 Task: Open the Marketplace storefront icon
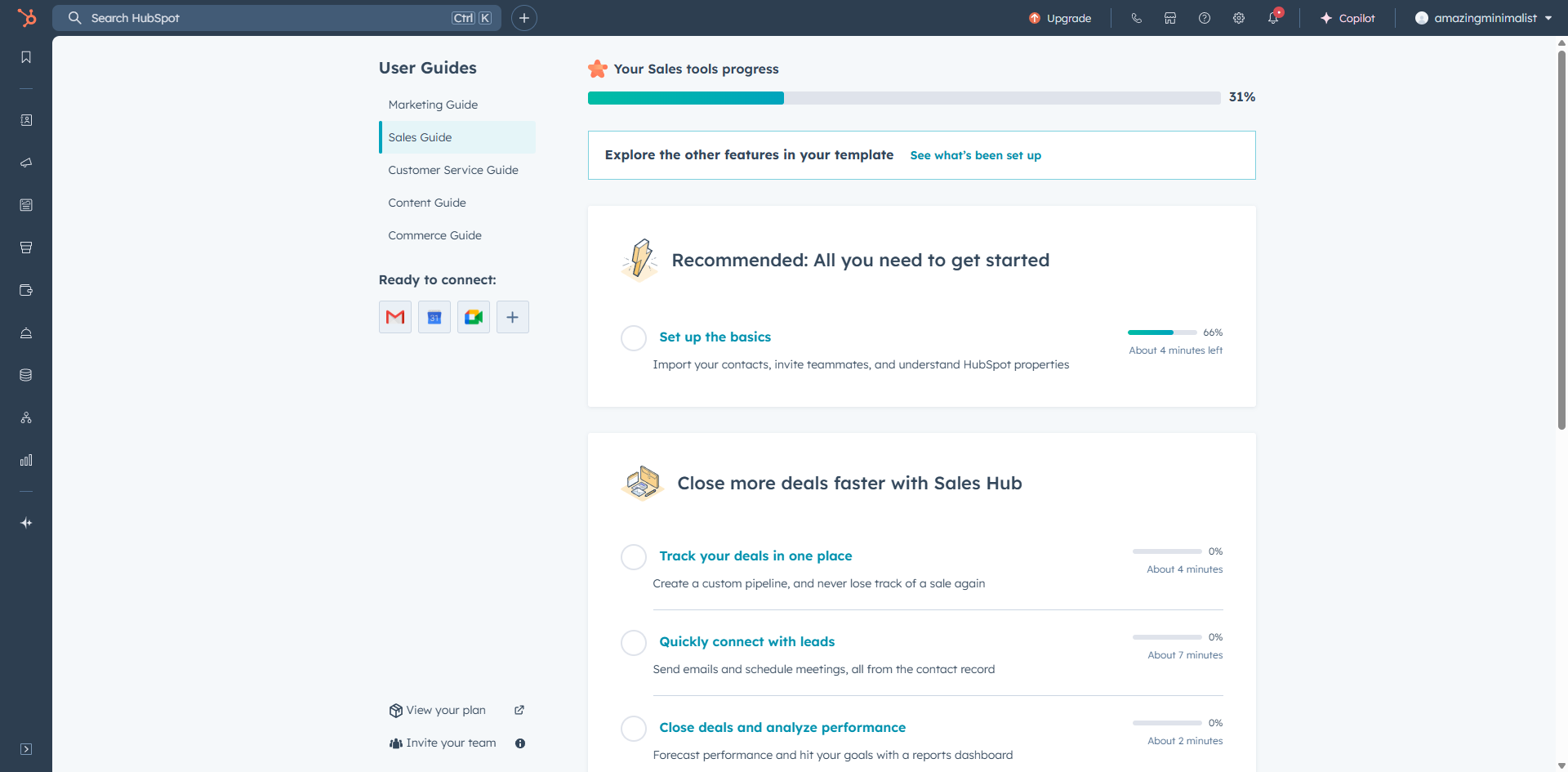(x=1170, y=18)
